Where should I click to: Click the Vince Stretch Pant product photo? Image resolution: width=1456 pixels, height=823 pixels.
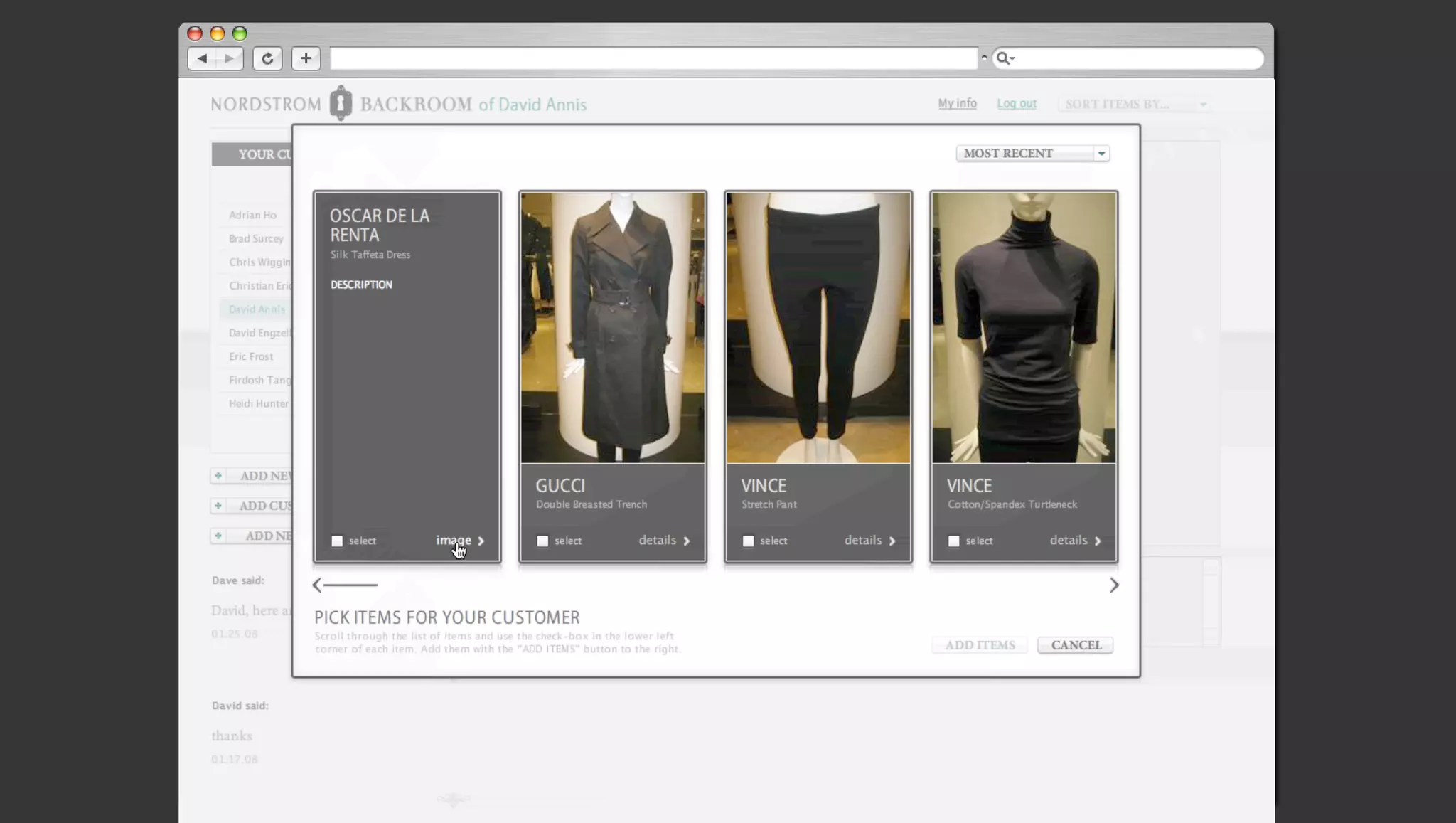pyautogui.click(x=818, y=327)
